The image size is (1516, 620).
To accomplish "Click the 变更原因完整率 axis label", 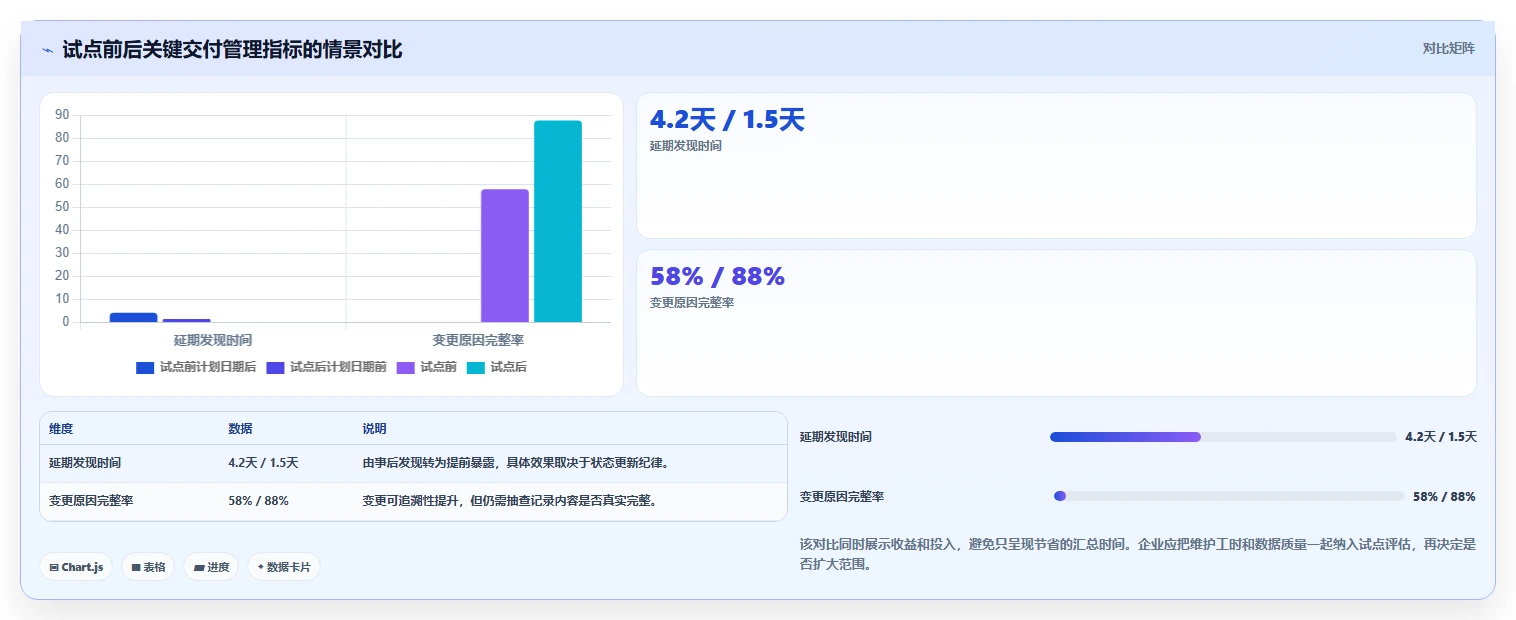I will pos(478,340).
